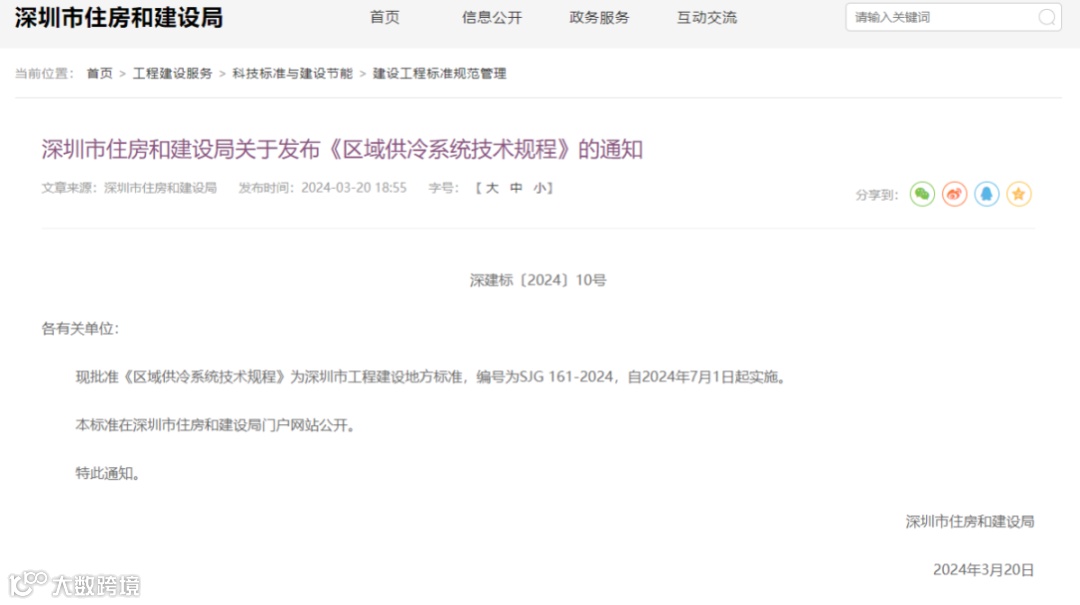Set font size to 小
The width and height of the screenshot is (1080, 605).
pos(539,188)
